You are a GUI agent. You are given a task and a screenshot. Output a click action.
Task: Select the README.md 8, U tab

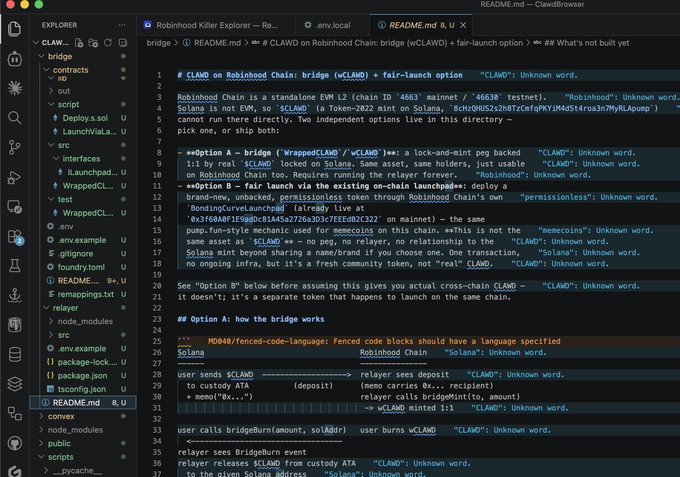pos(421,25)
